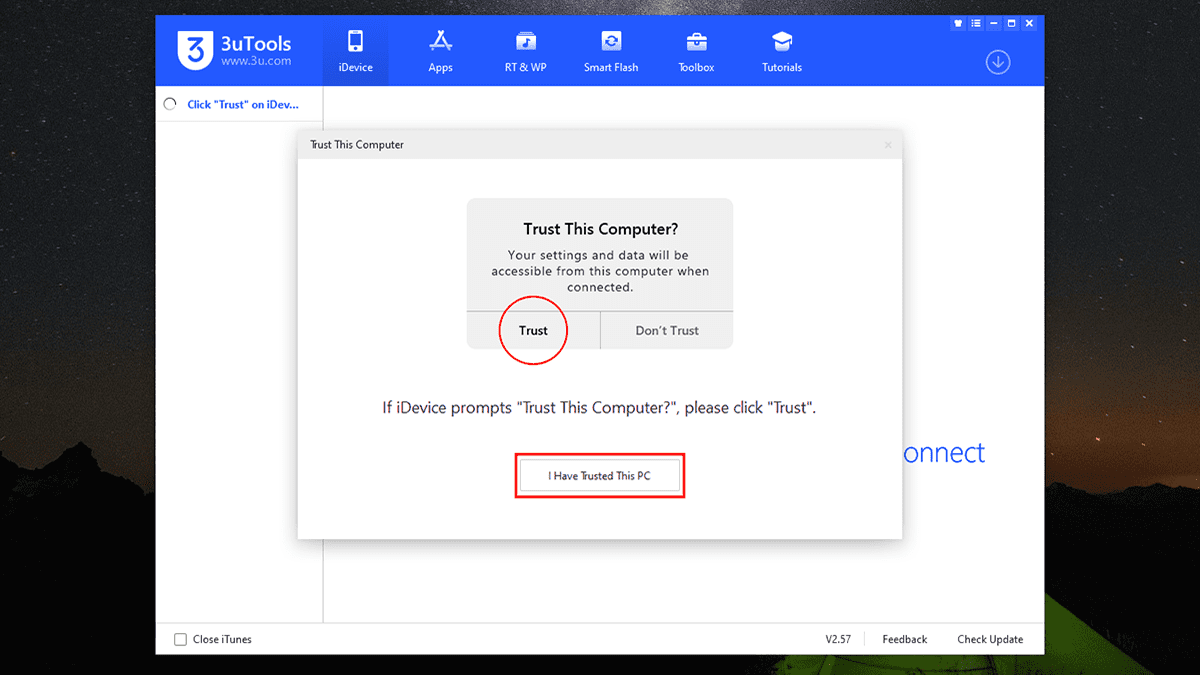
Task: Click the spinning connection indicator circle
Action: pos(169,103)
